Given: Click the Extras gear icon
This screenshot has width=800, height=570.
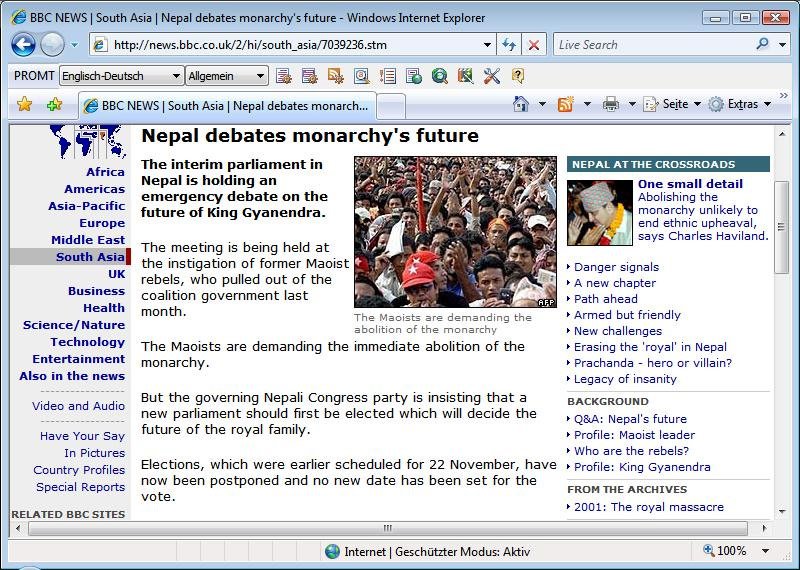Looking at the screenshot, I should click(x=716, y=104).
